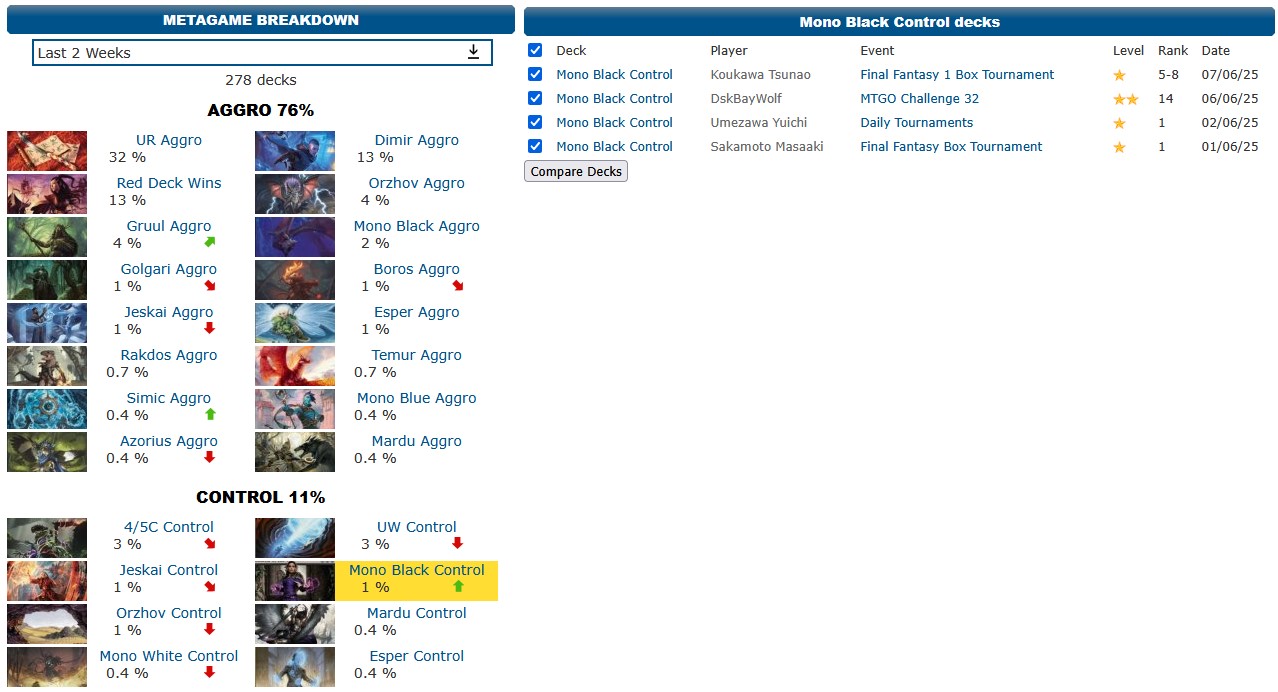Click the Red Deck Wins card image
The height and width of the screenshot is (692, 1278).
pyautogui.click(x=47, y=194)
